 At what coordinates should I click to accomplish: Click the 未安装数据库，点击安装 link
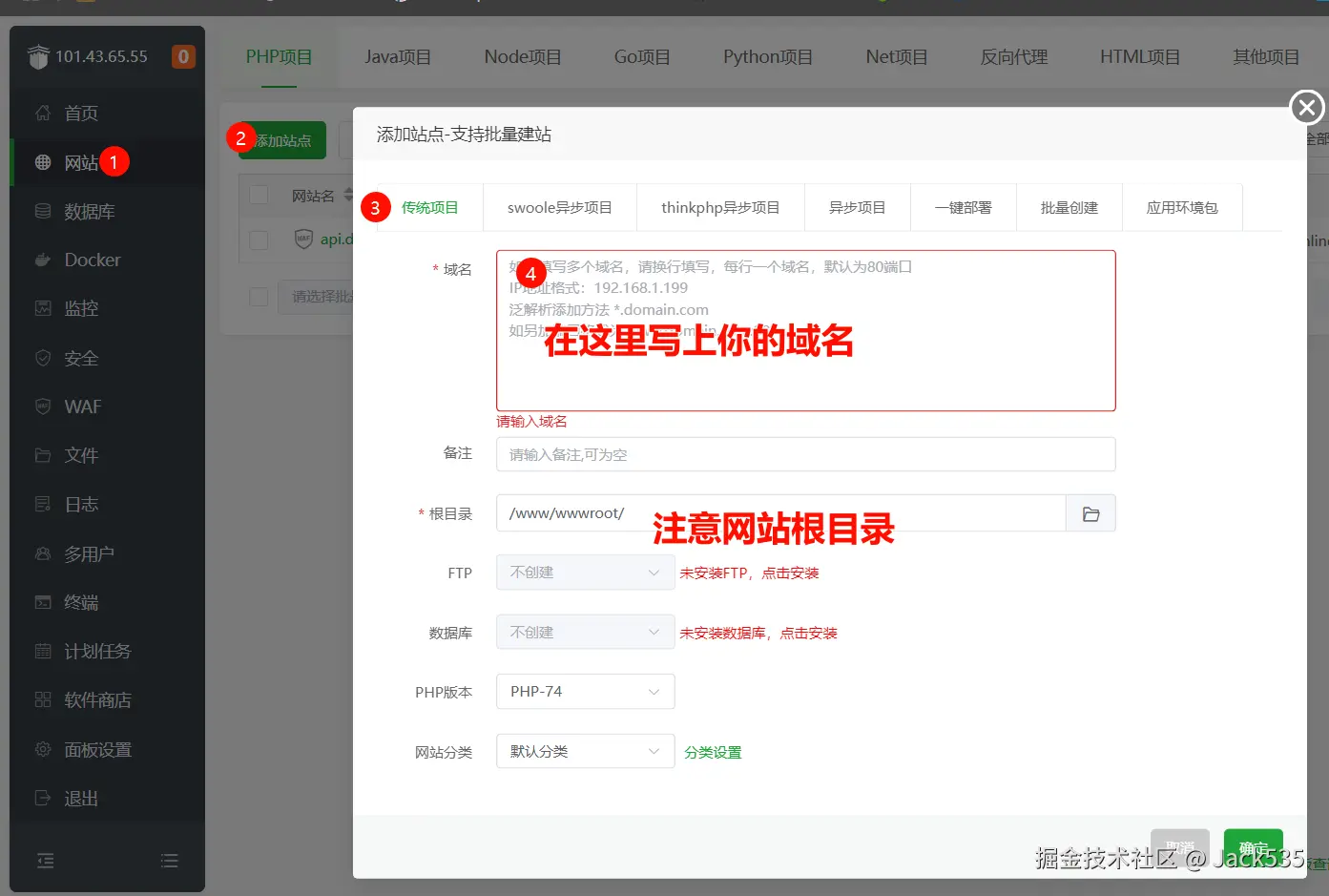point(758,634)
